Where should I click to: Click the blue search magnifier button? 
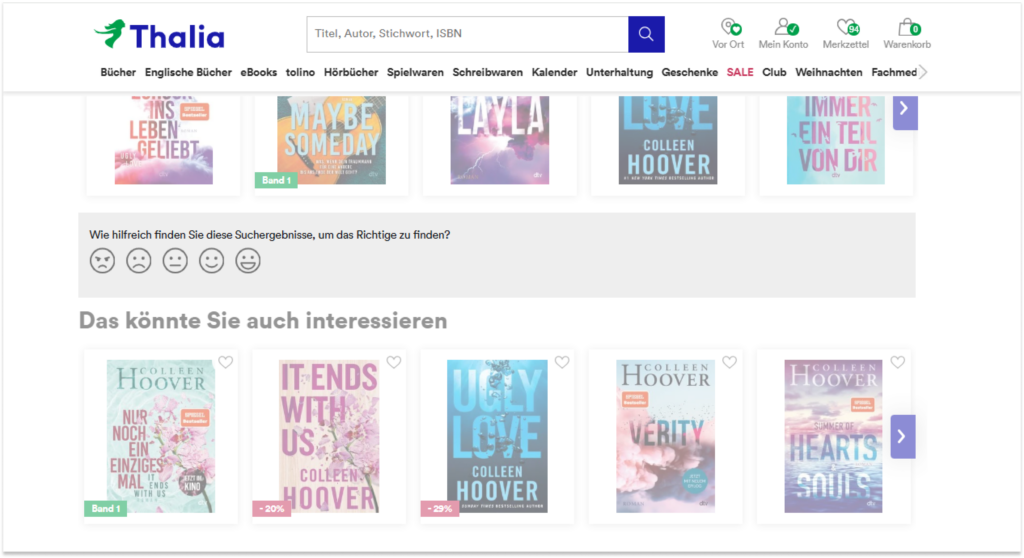click(646, 34)
